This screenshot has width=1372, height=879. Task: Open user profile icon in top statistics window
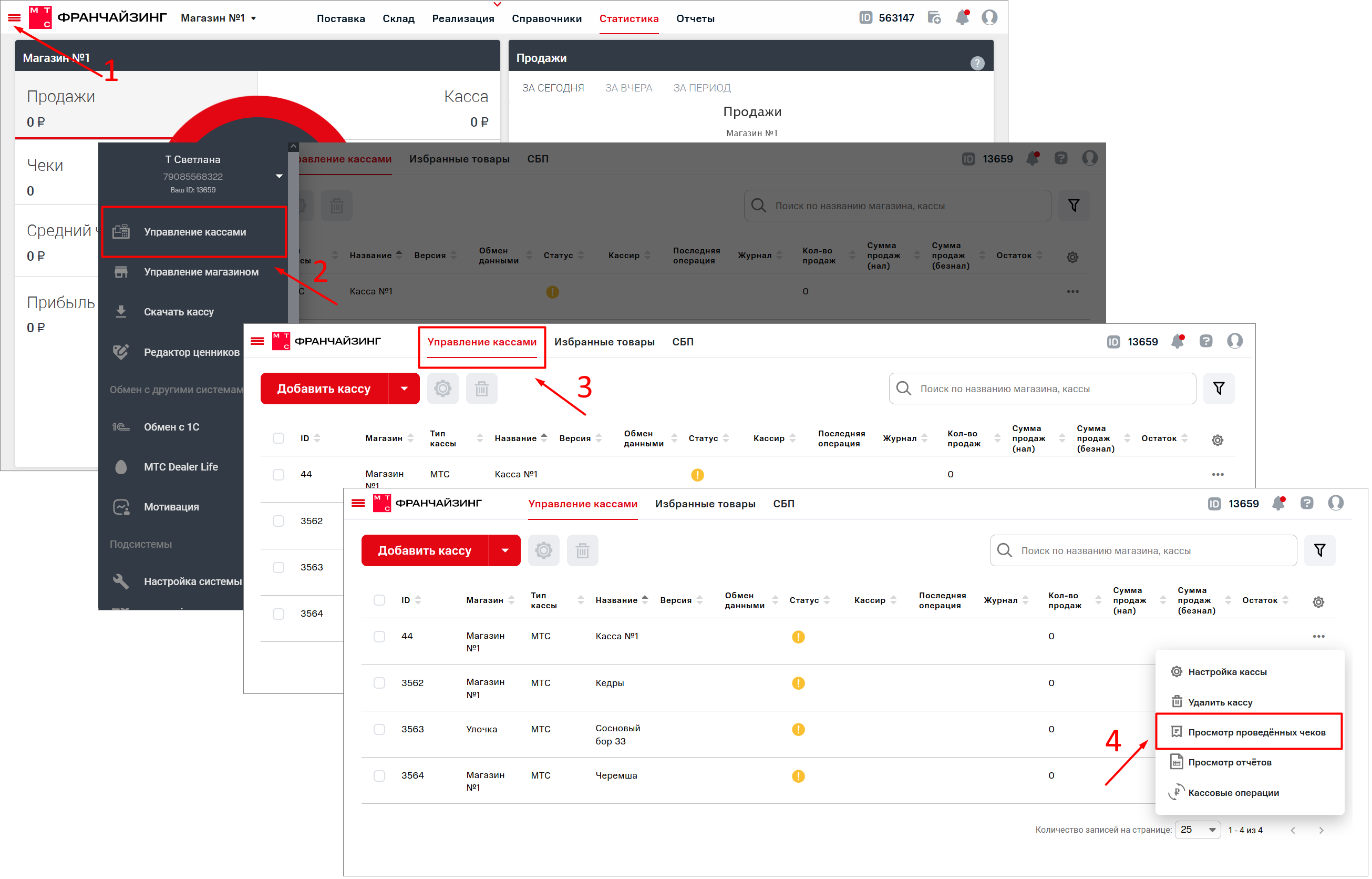[x=990, y=18]
